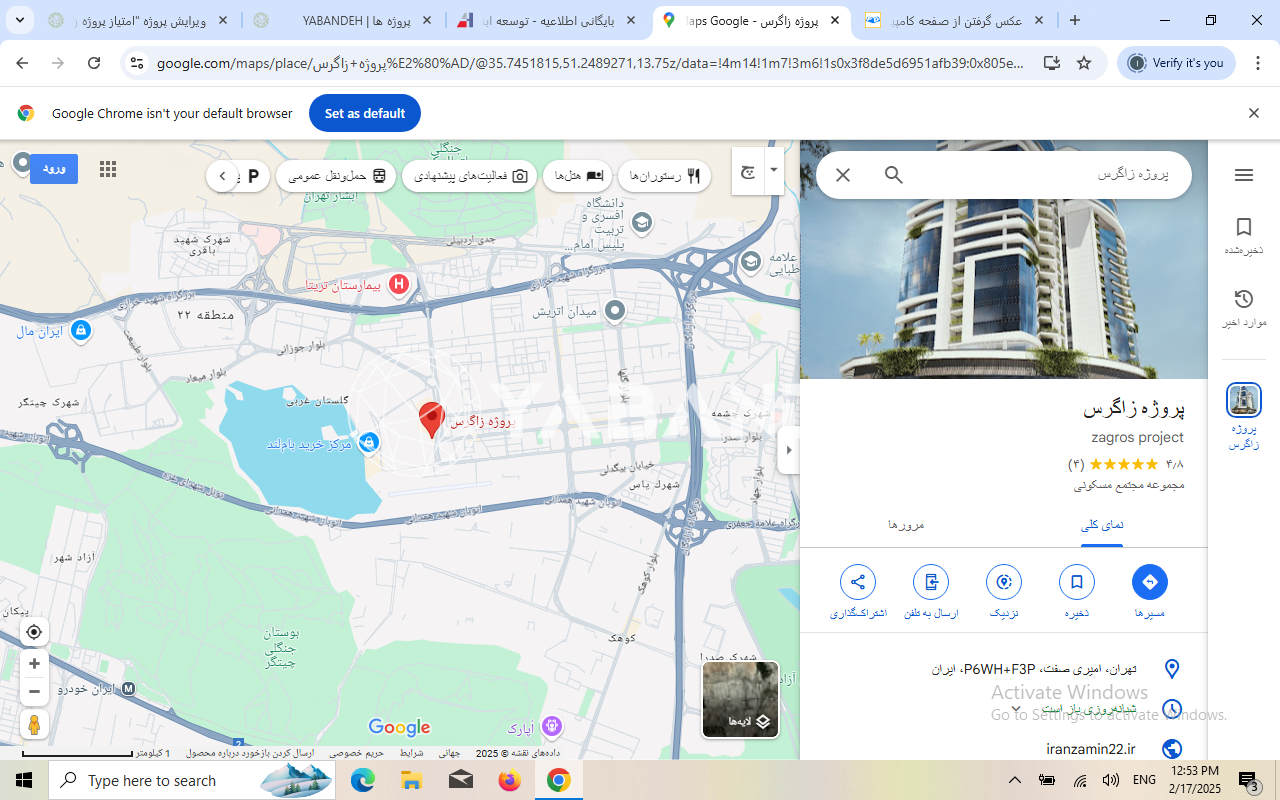This screenshot has height=800, width=1280.
Task: Expand the opening hours chevron
Action: point(1016,709)
